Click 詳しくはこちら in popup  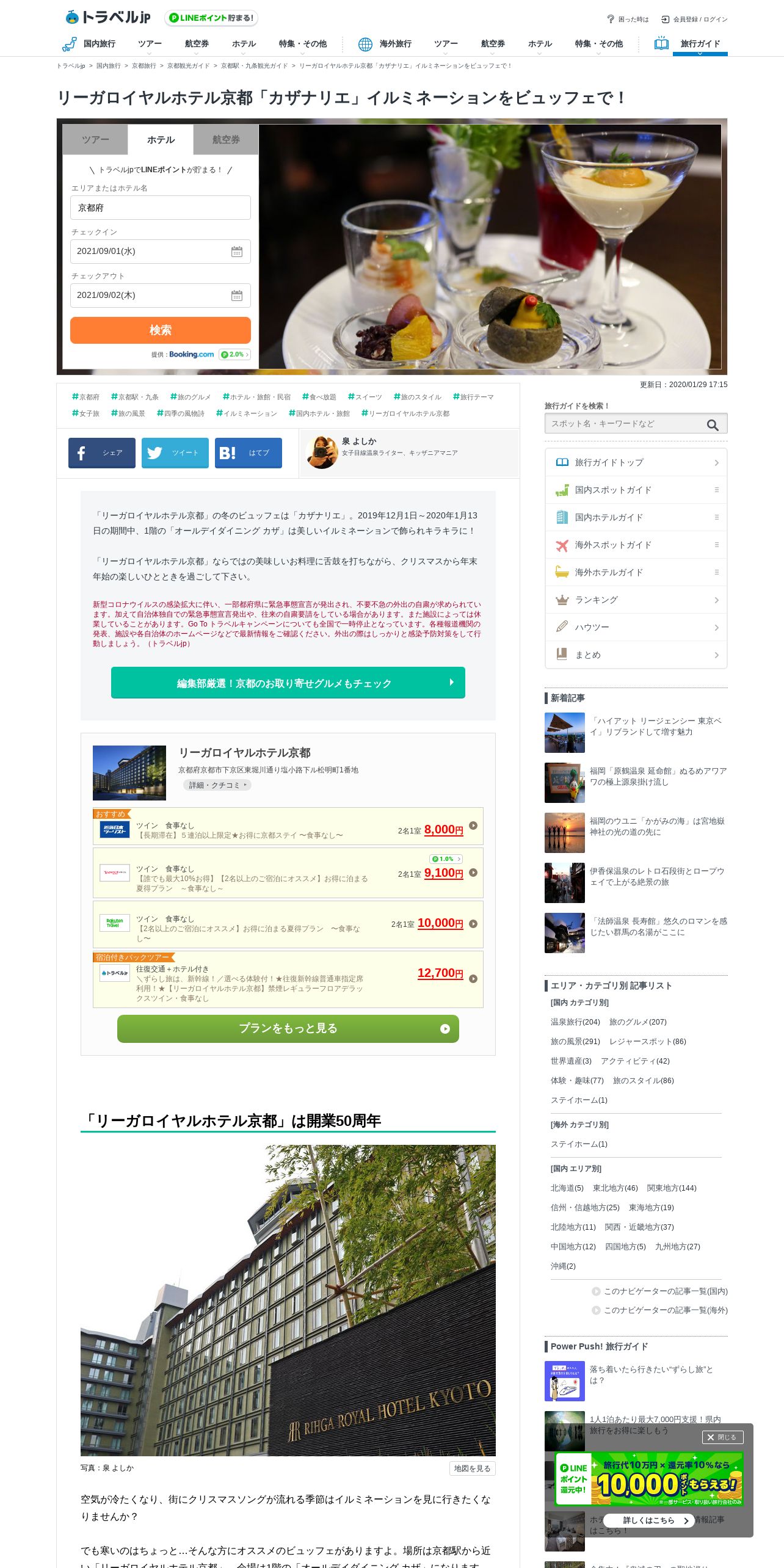(x=649, y=1520)
